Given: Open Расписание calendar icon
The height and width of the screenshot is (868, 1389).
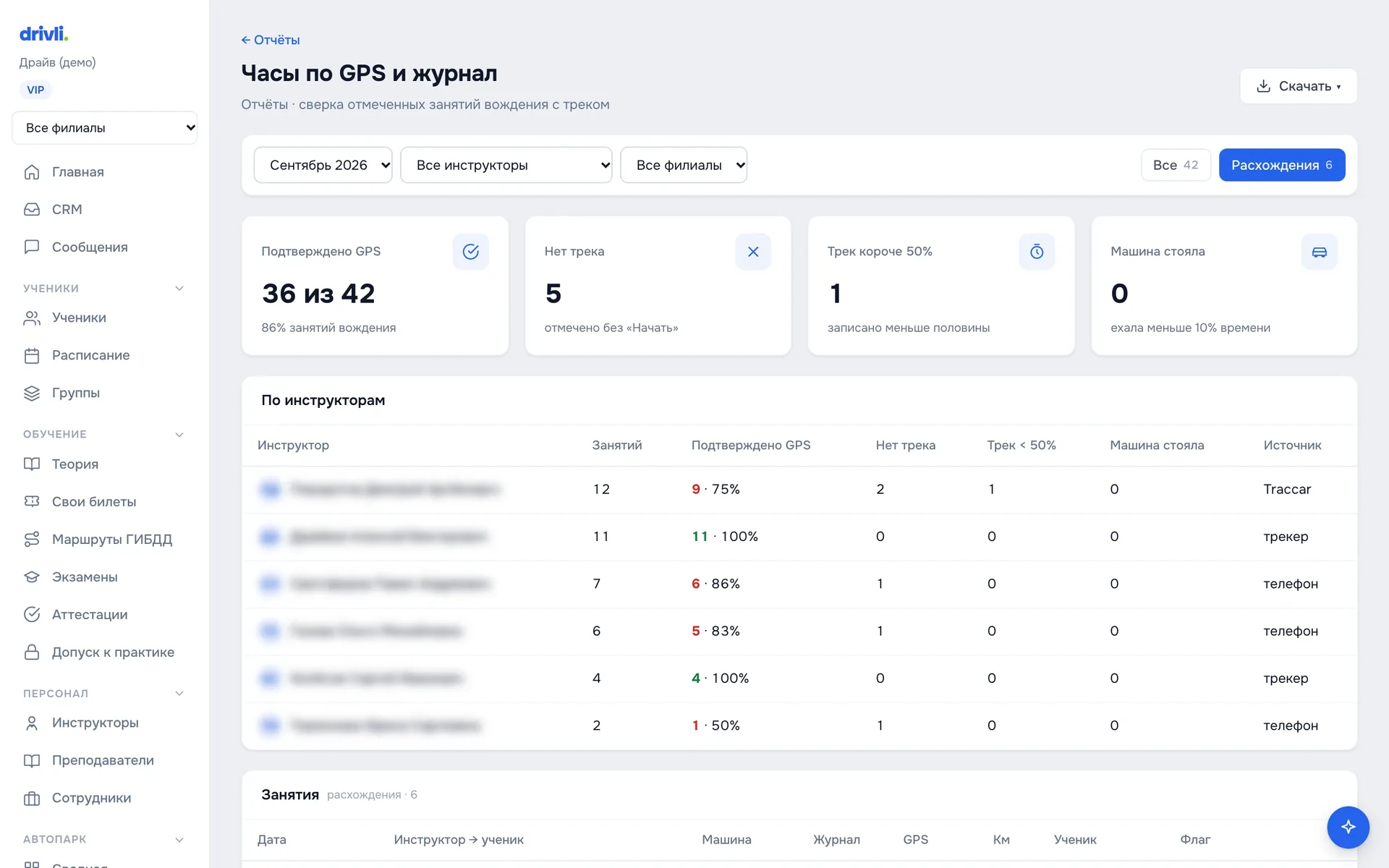Looking at the screenshot, I should pyautogui.click(x=32, y=356).
